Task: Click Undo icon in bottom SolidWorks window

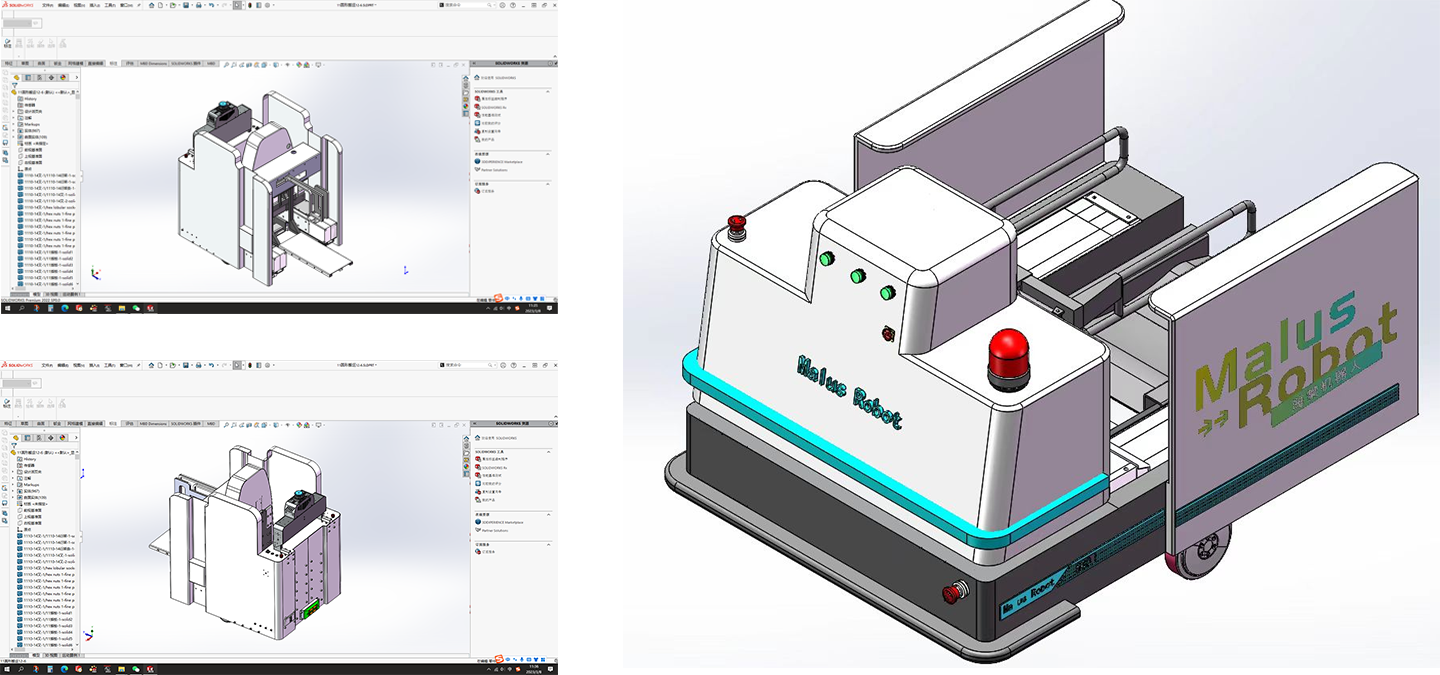Action: coord(211,366)
